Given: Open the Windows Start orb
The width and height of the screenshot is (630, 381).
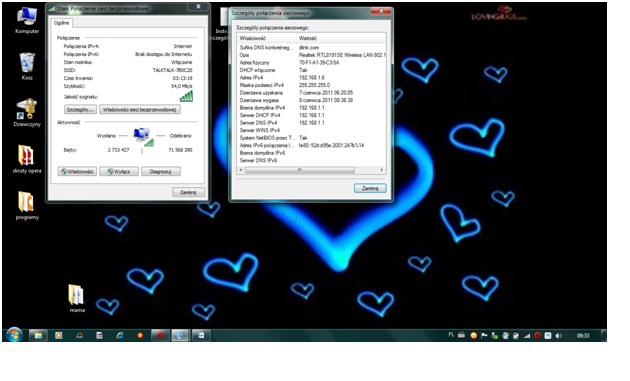Looking at the screenshot, I should click(14, 335).
